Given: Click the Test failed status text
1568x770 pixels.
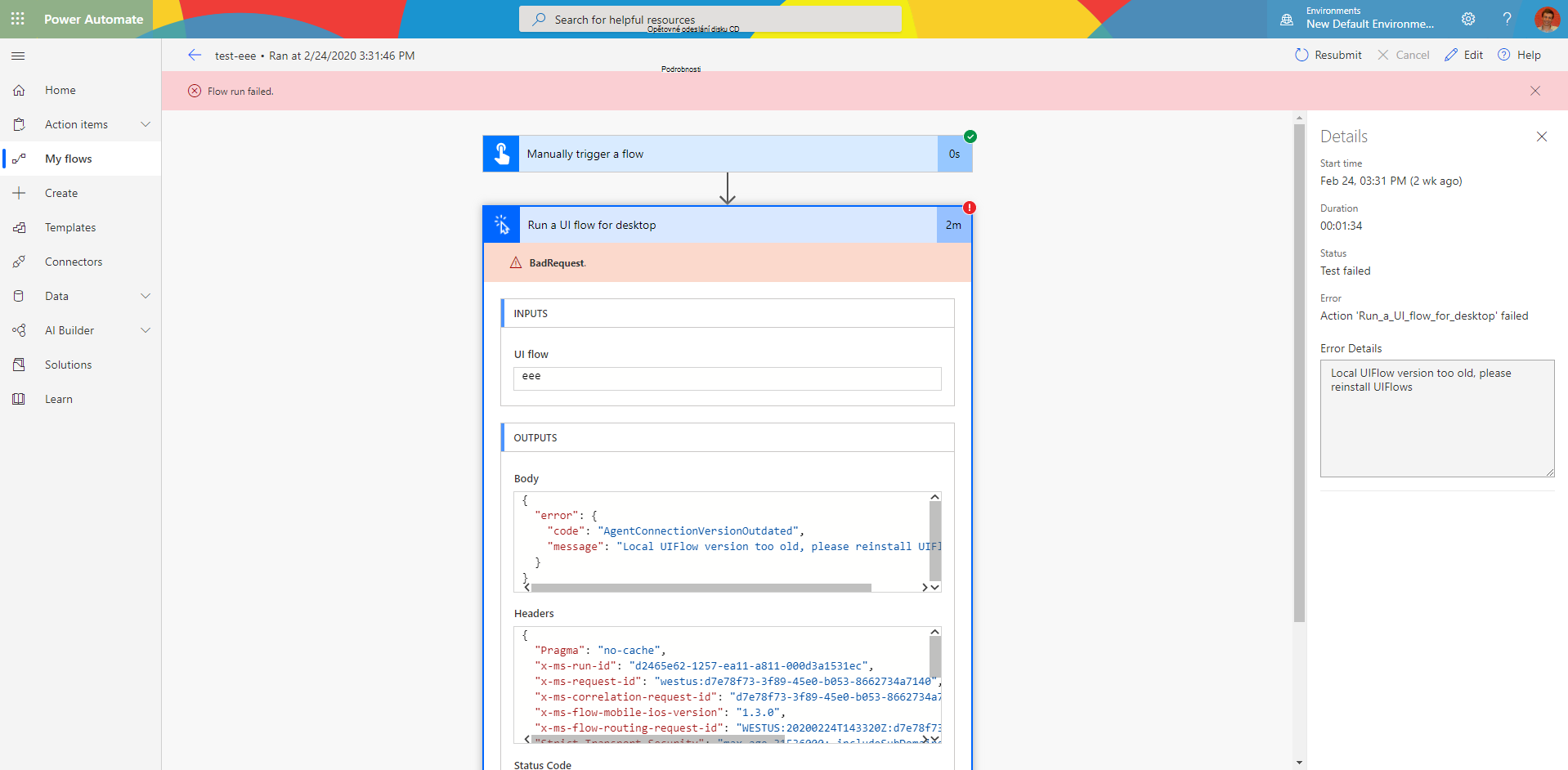Looking at the screenshot, I should [1346, 271].
